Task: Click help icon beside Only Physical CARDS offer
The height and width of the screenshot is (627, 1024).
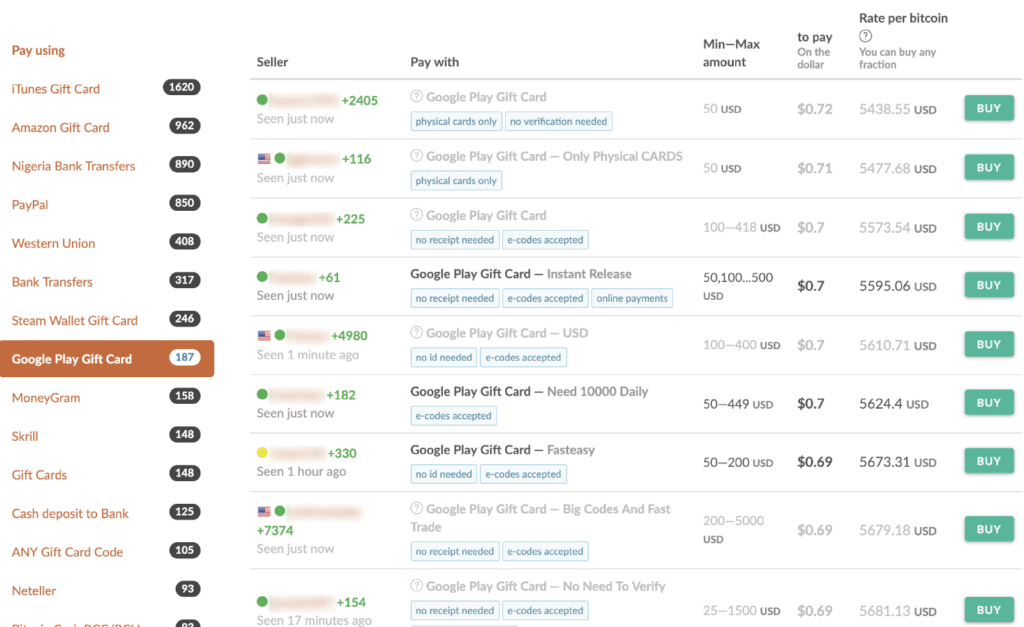Action: point(417,155)
